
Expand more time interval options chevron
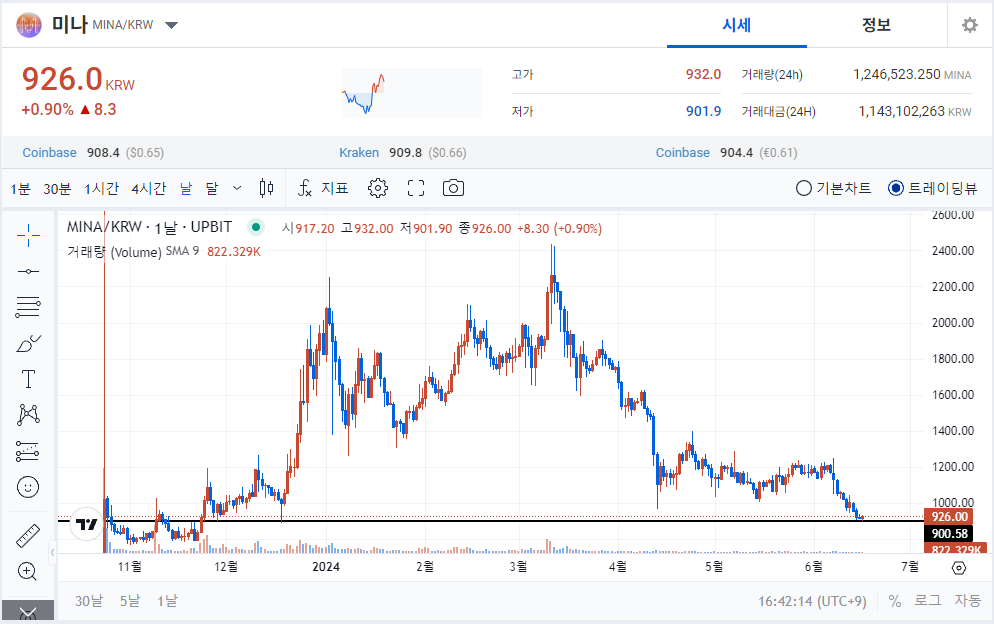[x=237, y=188]
